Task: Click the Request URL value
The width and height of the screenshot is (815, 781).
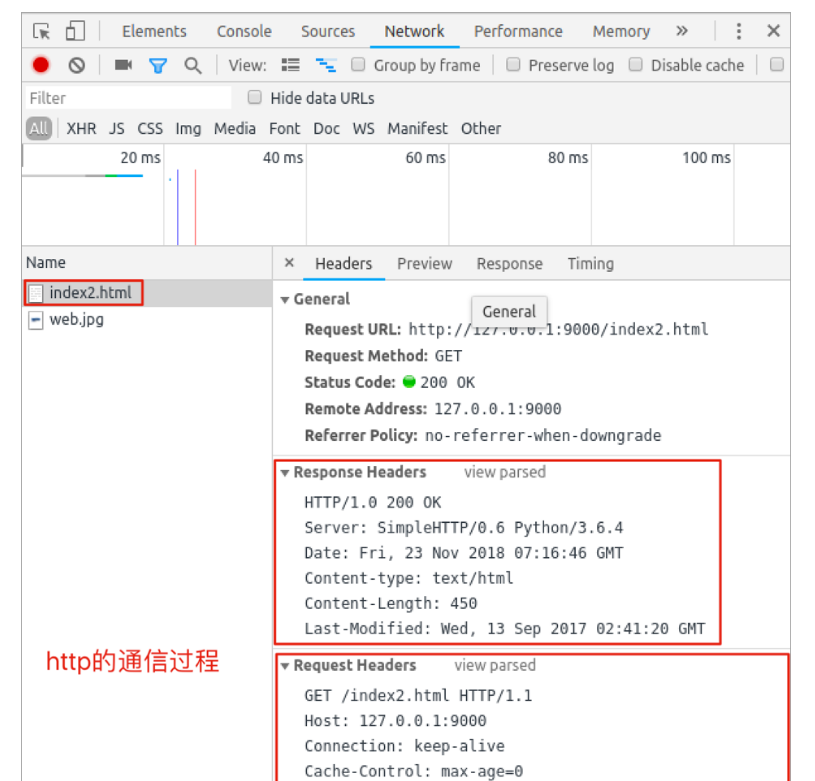Action: pos(558,329)
